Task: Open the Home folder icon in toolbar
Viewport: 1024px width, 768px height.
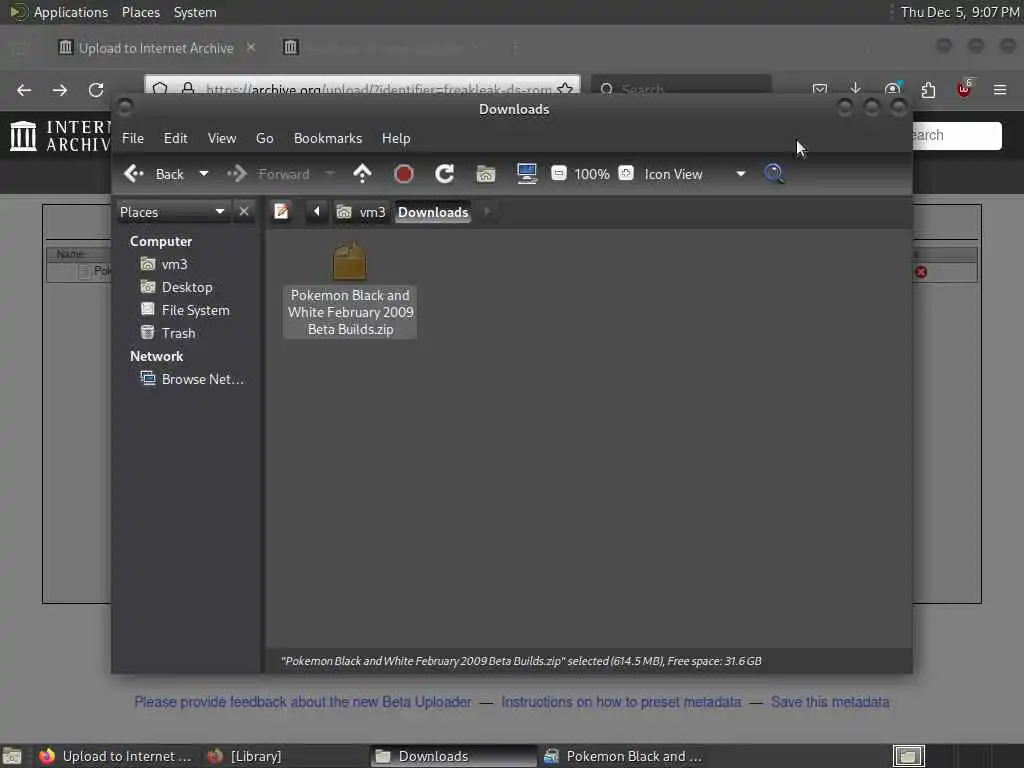Action: coord(486,174)
